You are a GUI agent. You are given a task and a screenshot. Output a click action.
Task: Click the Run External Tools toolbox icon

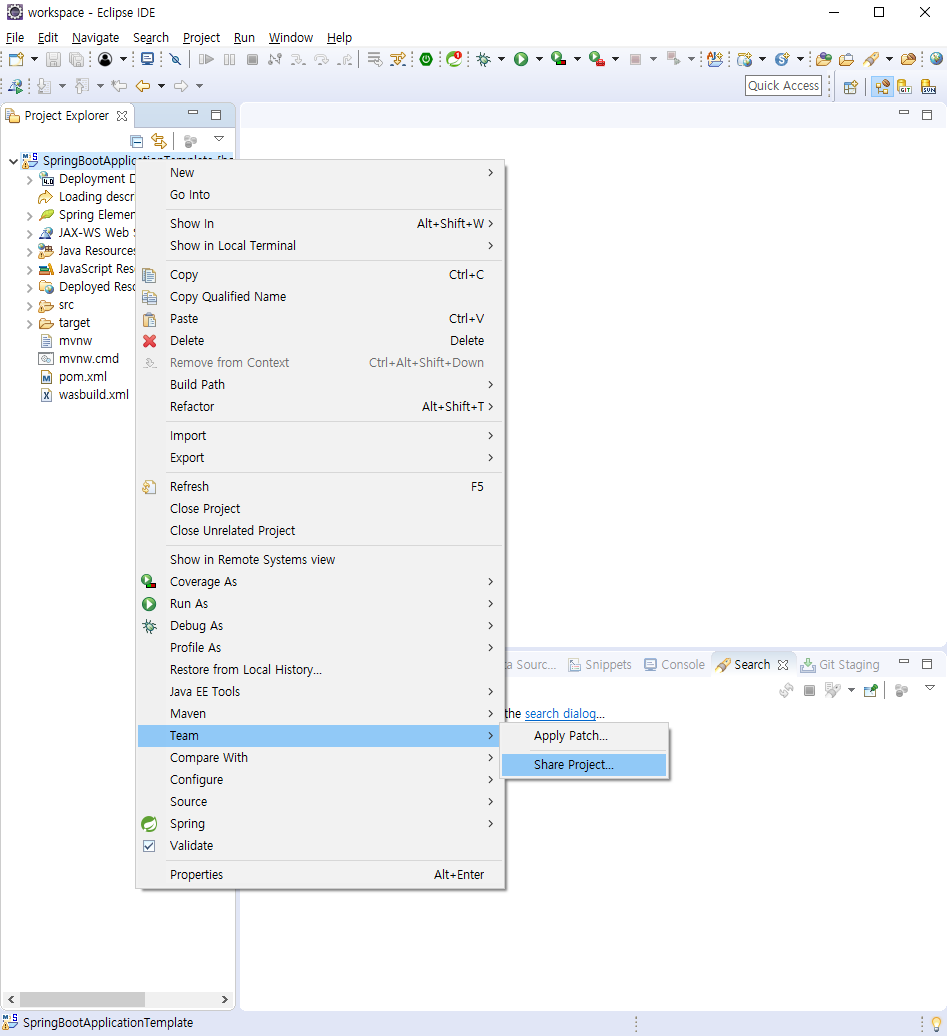click(x=597, y=59)
